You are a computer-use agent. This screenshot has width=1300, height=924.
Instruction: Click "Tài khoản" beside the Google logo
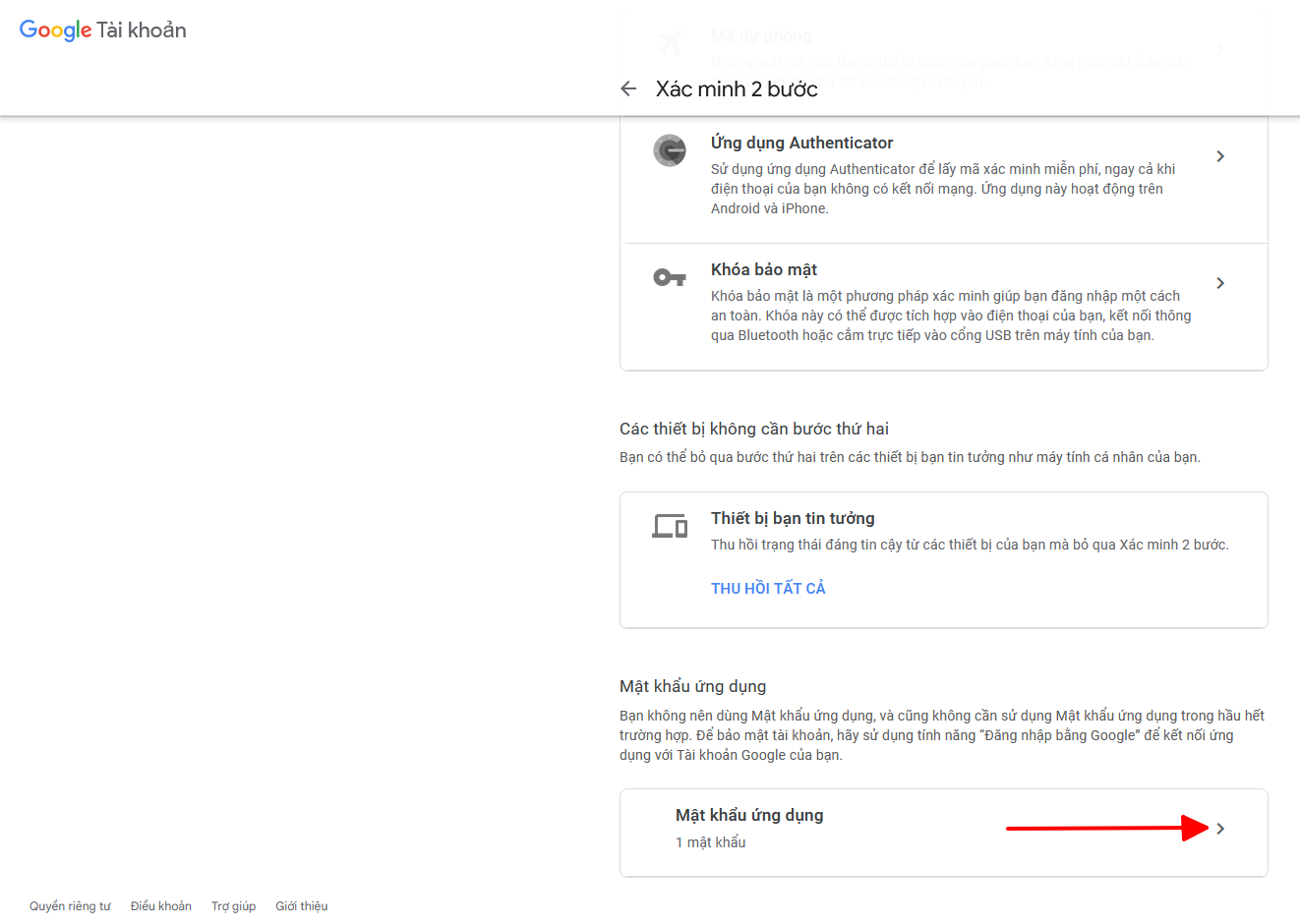[142, 30]
